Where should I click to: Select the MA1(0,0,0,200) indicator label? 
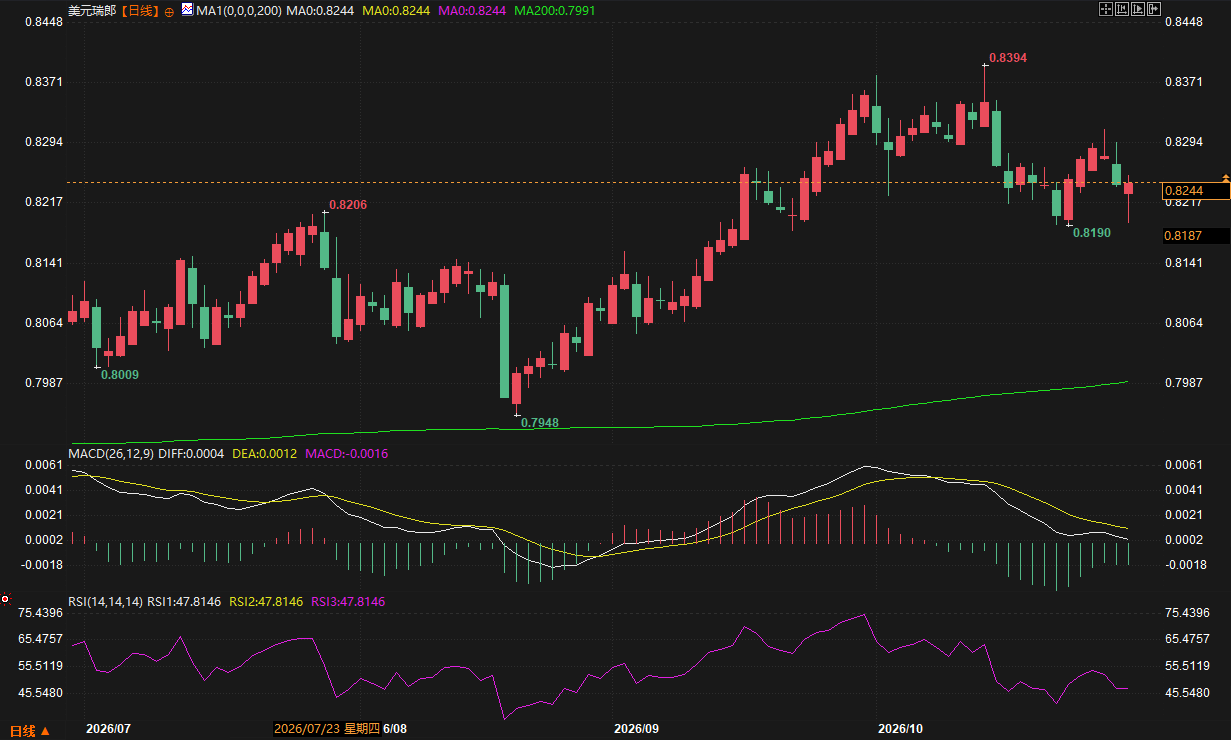tap(238, 11)
